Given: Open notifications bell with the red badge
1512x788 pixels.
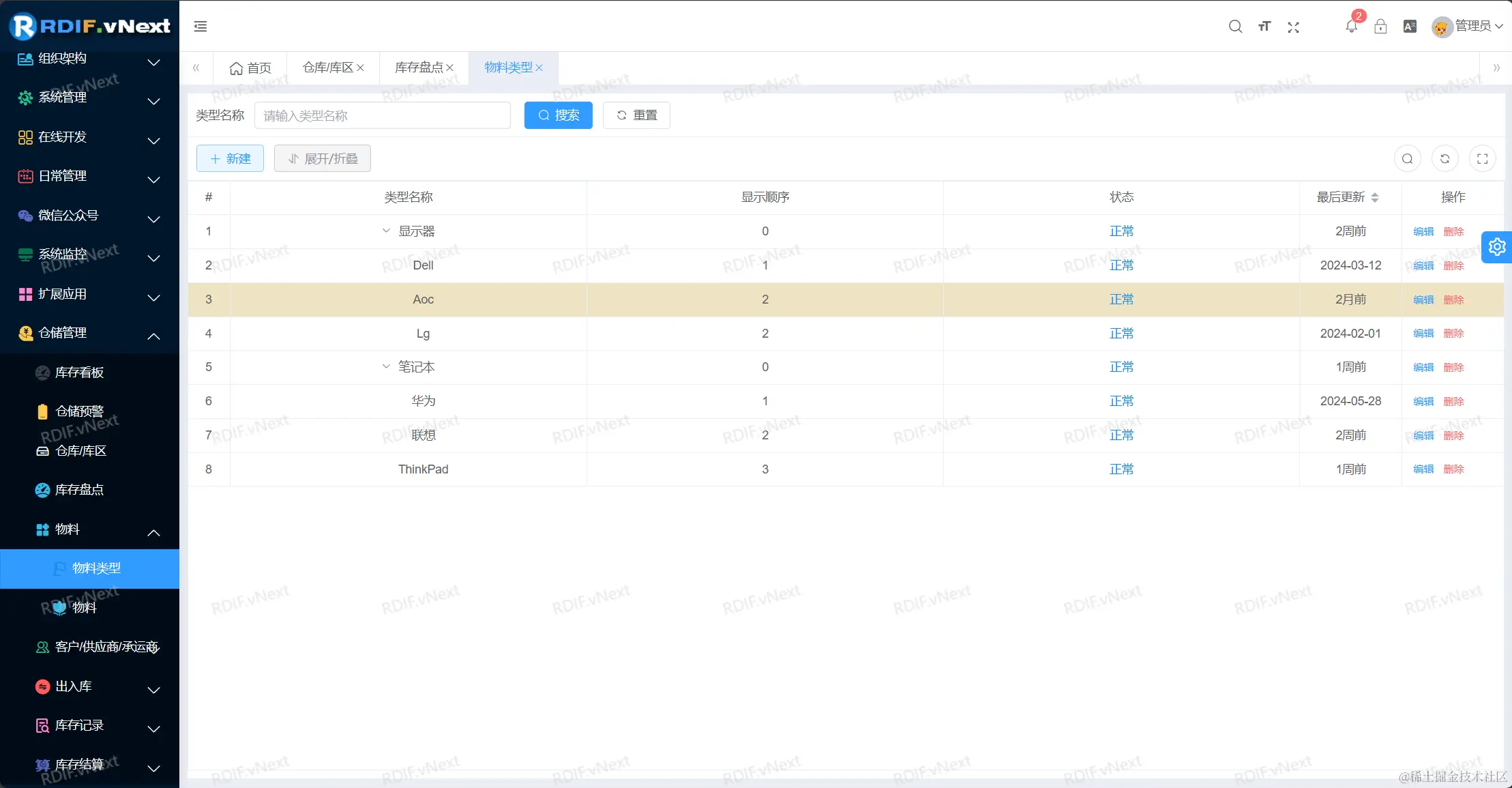Looking at the screenshot, I should click(1351, 26).
